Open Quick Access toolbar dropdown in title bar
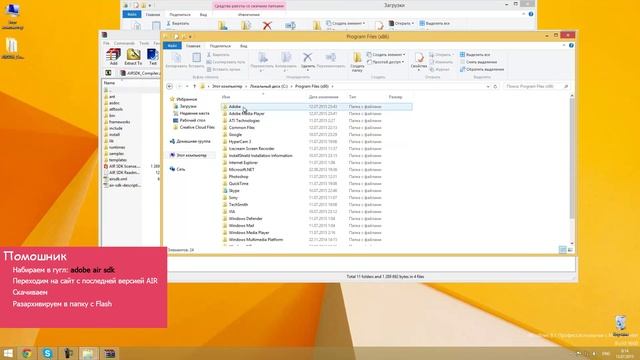The width and height of the screenshot is (640, 360). click(x=190, y=37)
